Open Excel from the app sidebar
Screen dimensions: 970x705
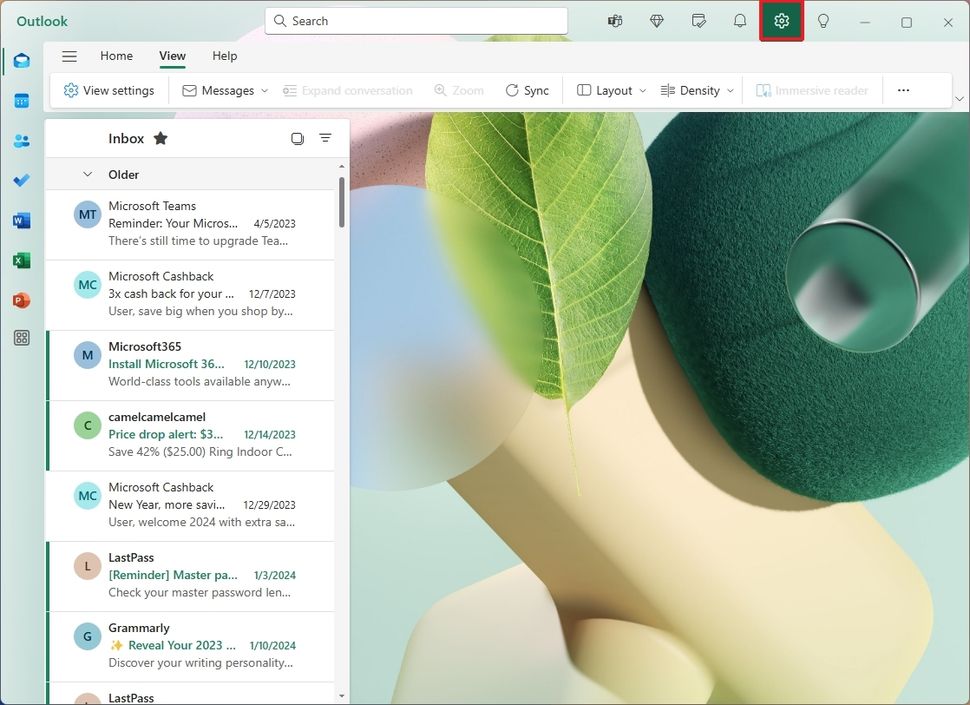(x=21, y=260)
